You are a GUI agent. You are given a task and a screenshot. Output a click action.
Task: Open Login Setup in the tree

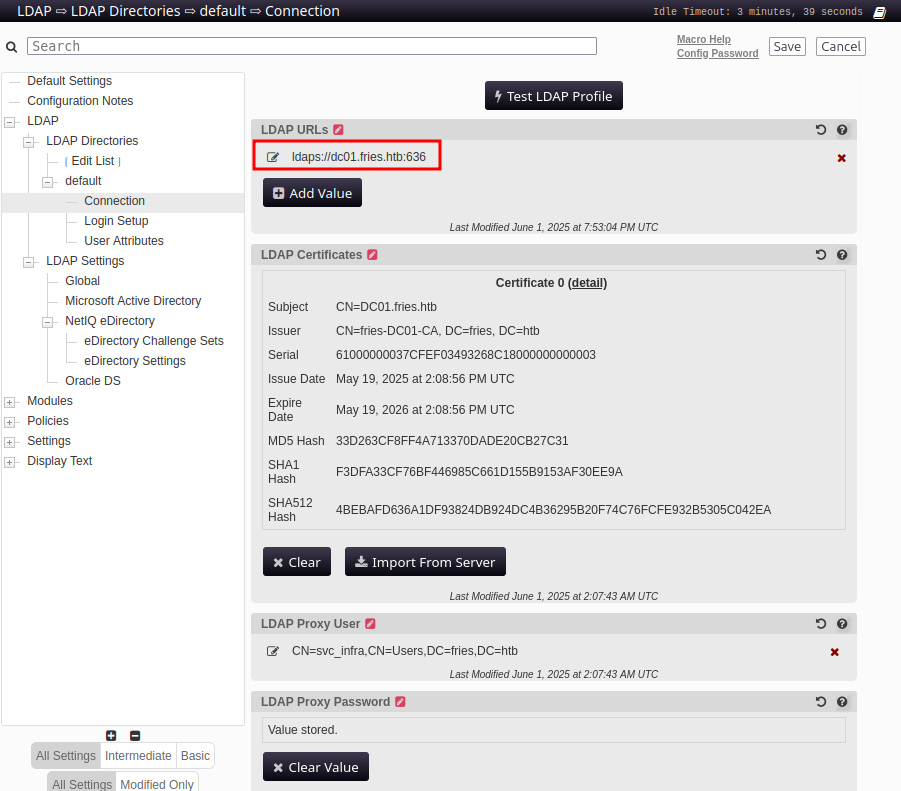click(116, 221)
